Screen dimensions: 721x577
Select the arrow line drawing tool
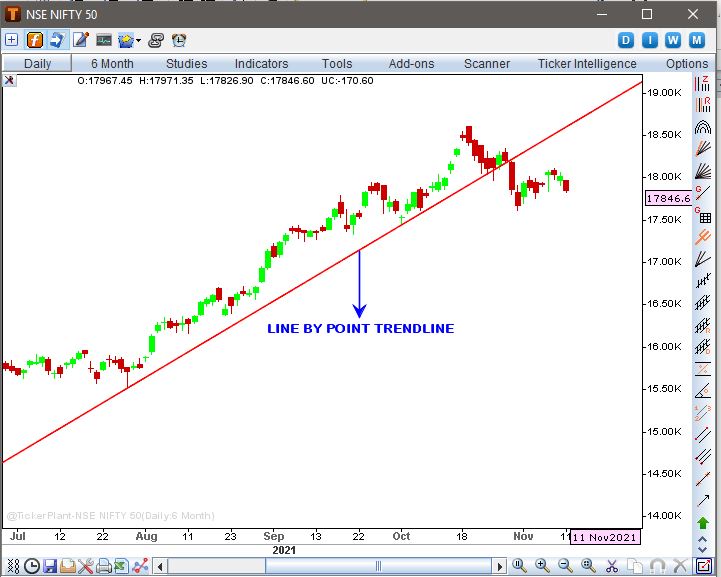coord(702,500)
